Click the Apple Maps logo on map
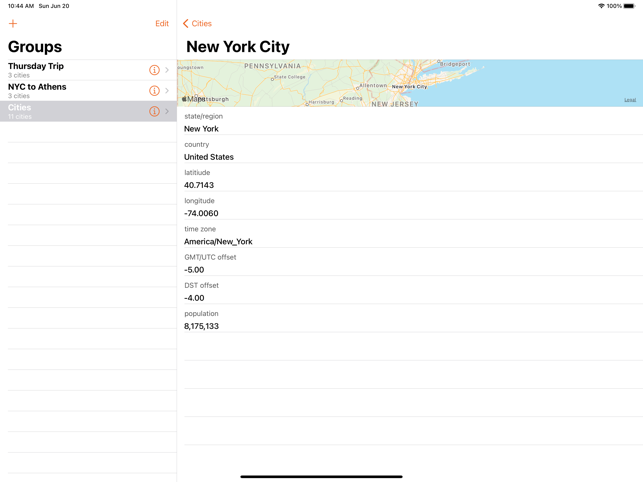 (x=194, y=99)
